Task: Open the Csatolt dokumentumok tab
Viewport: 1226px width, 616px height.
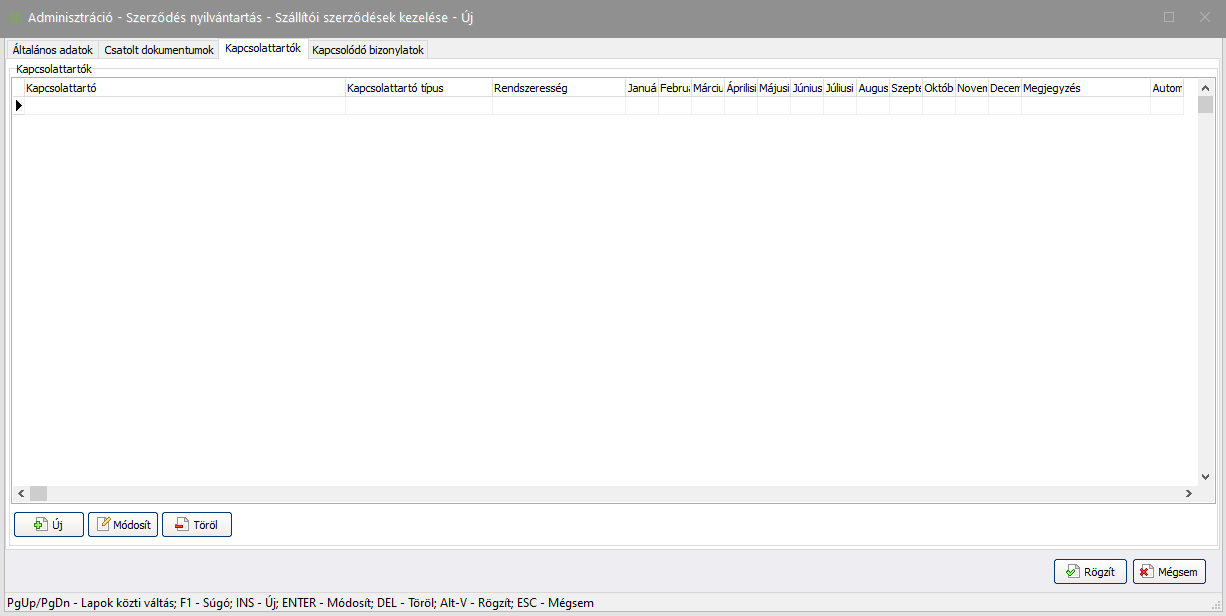Action: pyautogui.click(x=158, y=49)
